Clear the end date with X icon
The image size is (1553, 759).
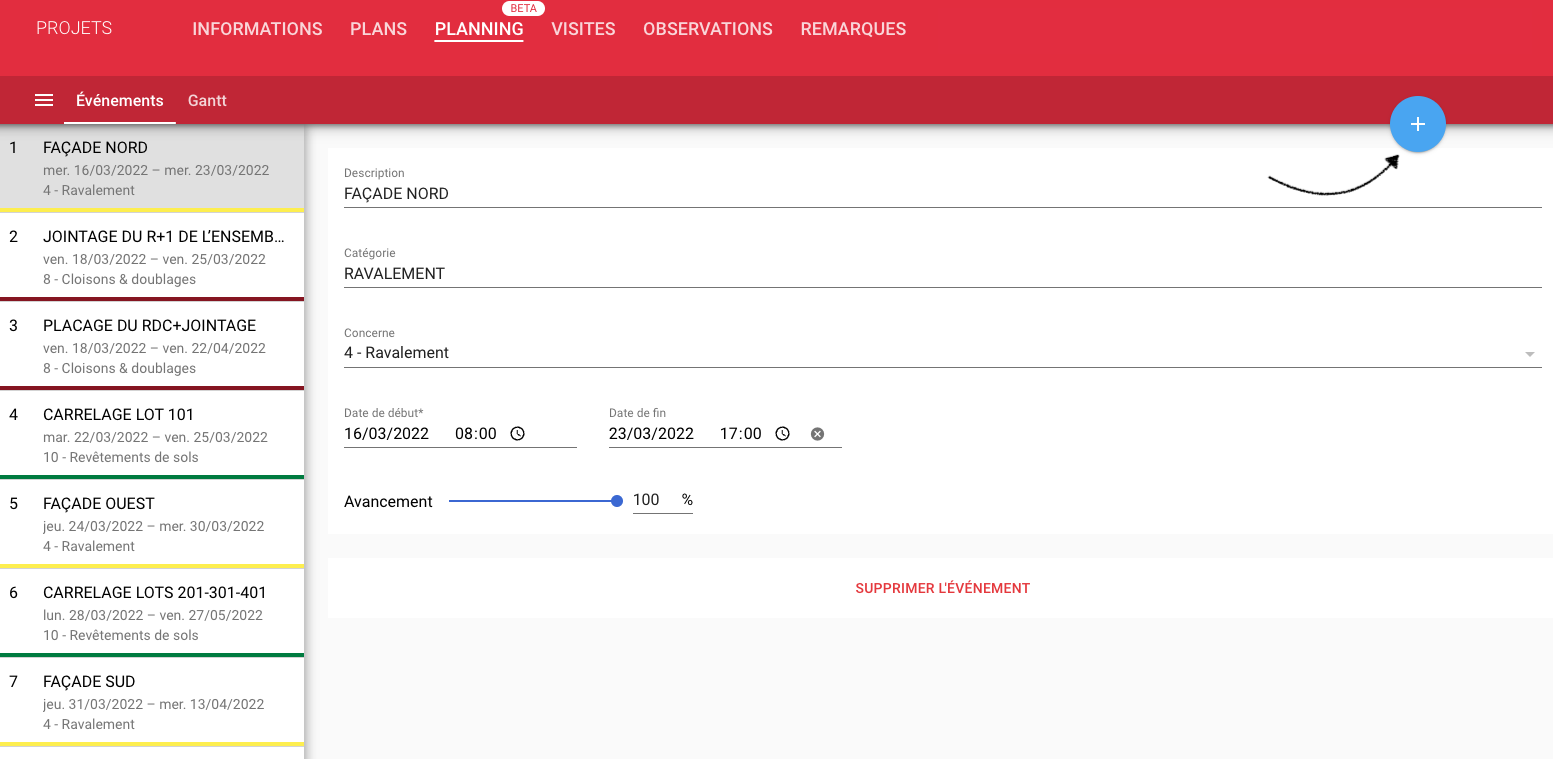point(817,434)
